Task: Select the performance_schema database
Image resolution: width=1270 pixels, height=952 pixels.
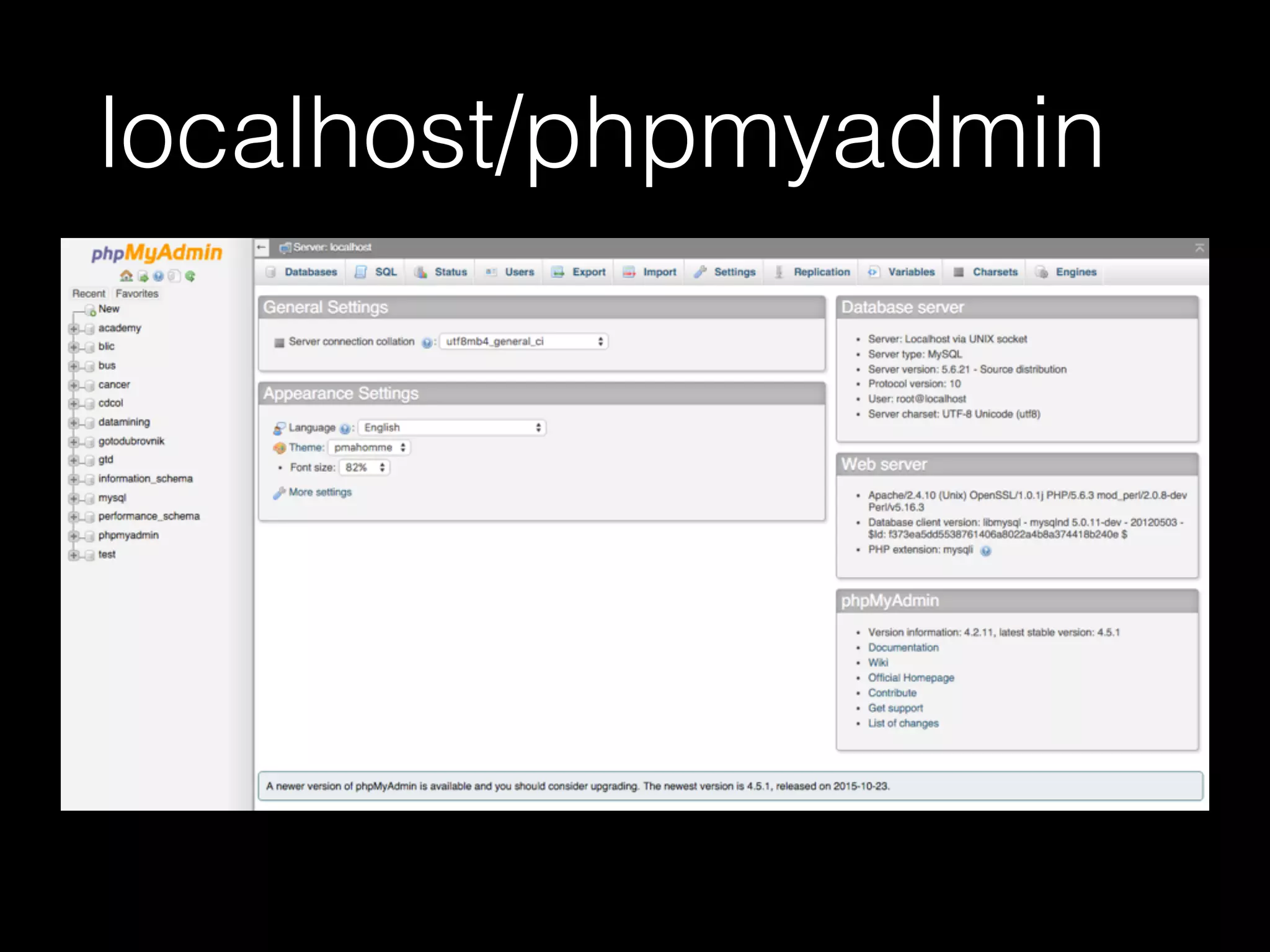Action: click(x=149, y=516)
